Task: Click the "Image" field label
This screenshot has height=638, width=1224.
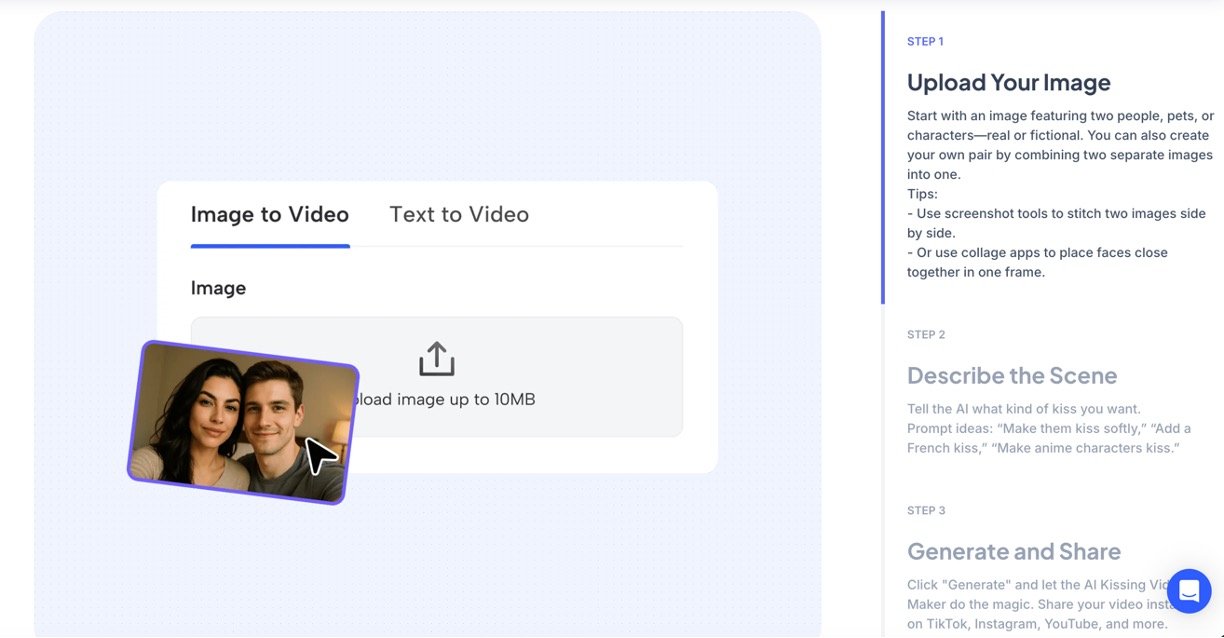Action: (x=218, y=288)
